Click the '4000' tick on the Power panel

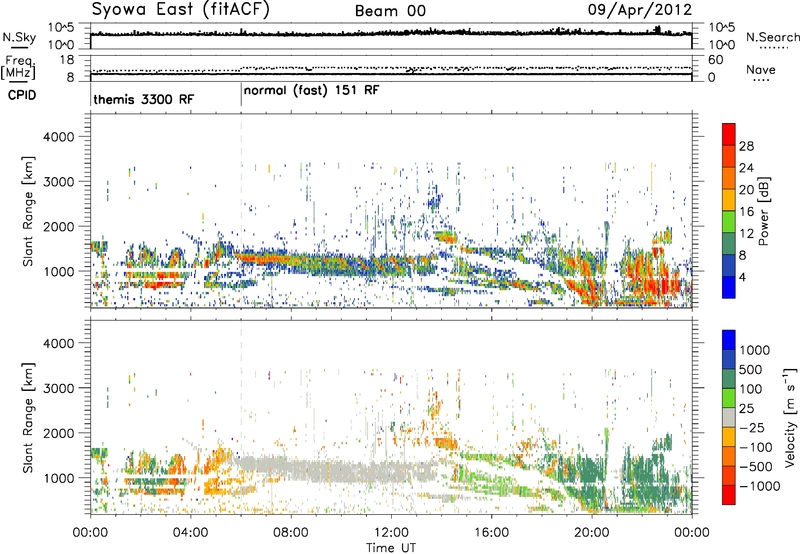pyautogui.click(x=59, y=137)
